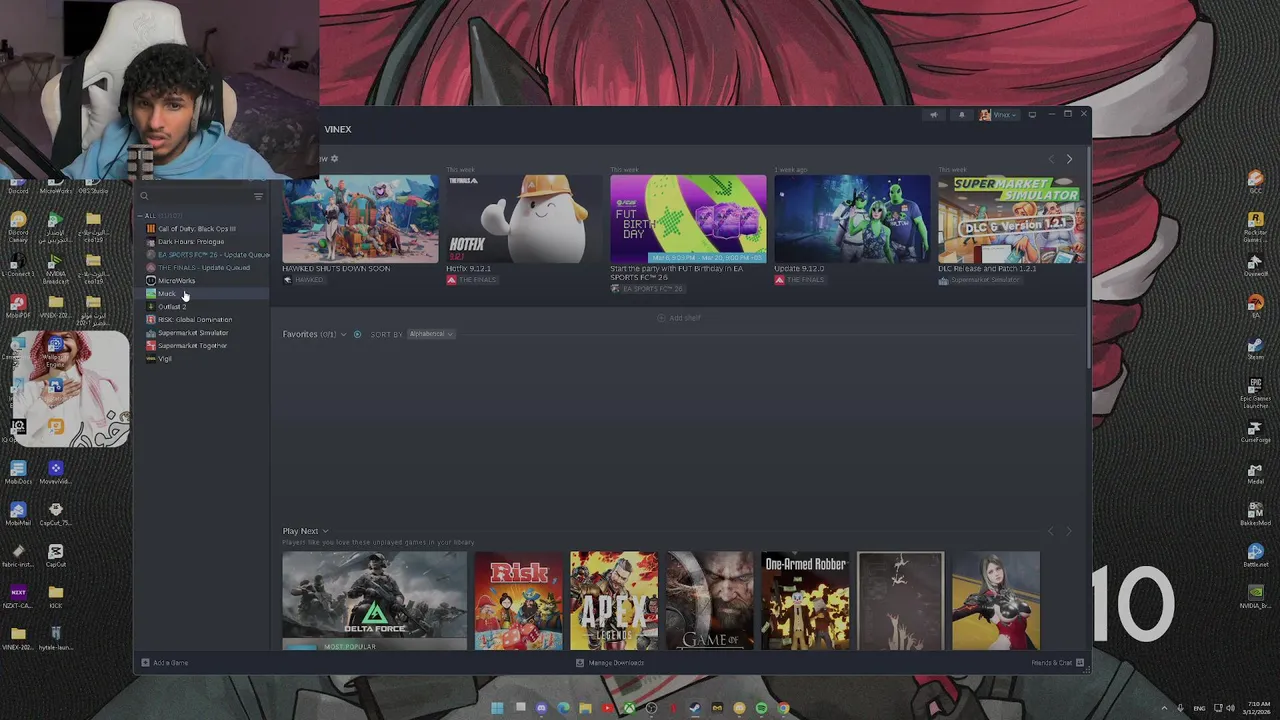Open the Steam announcements megaphone icon
The height and width of the screenshot is (720, 1280).
tap(934, 115)
